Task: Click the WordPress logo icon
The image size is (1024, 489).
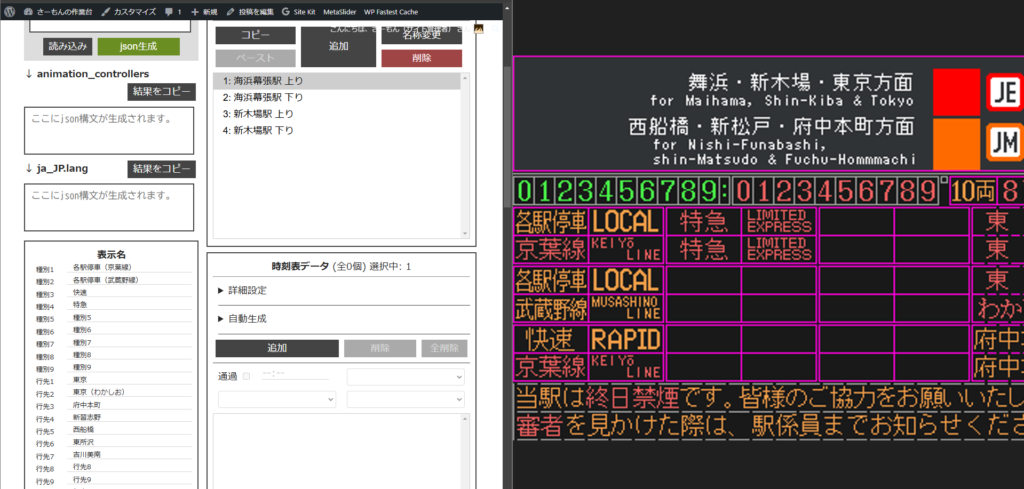Action: (12, 11)
